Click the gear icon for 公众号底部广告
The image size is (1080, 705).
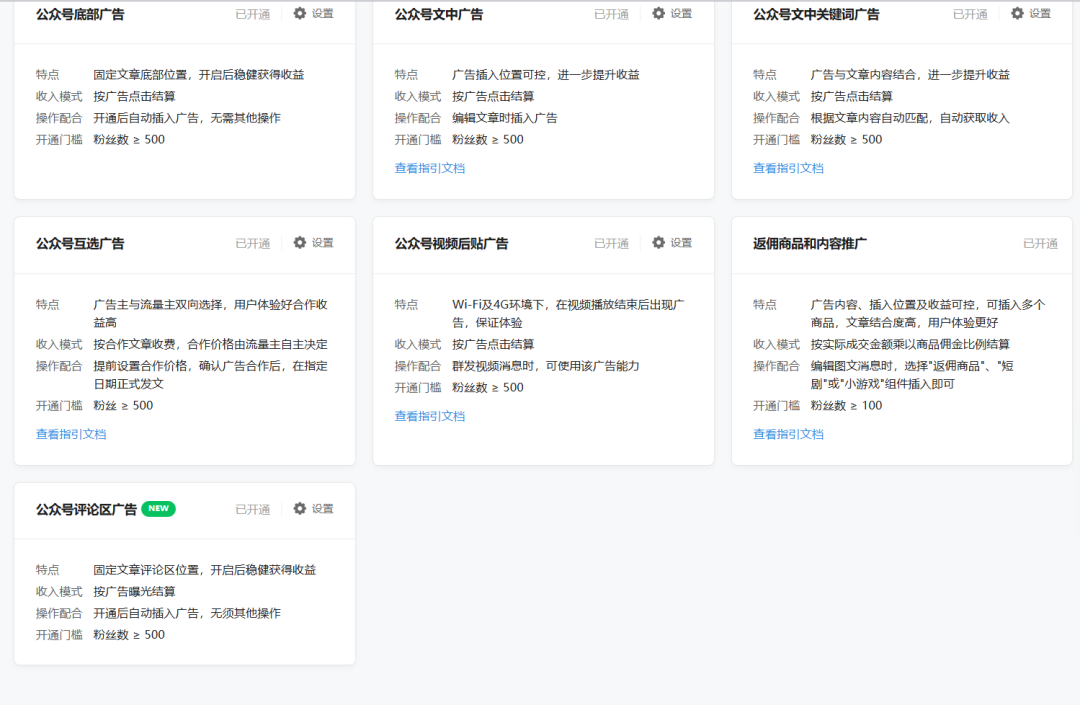click(300, 14)
